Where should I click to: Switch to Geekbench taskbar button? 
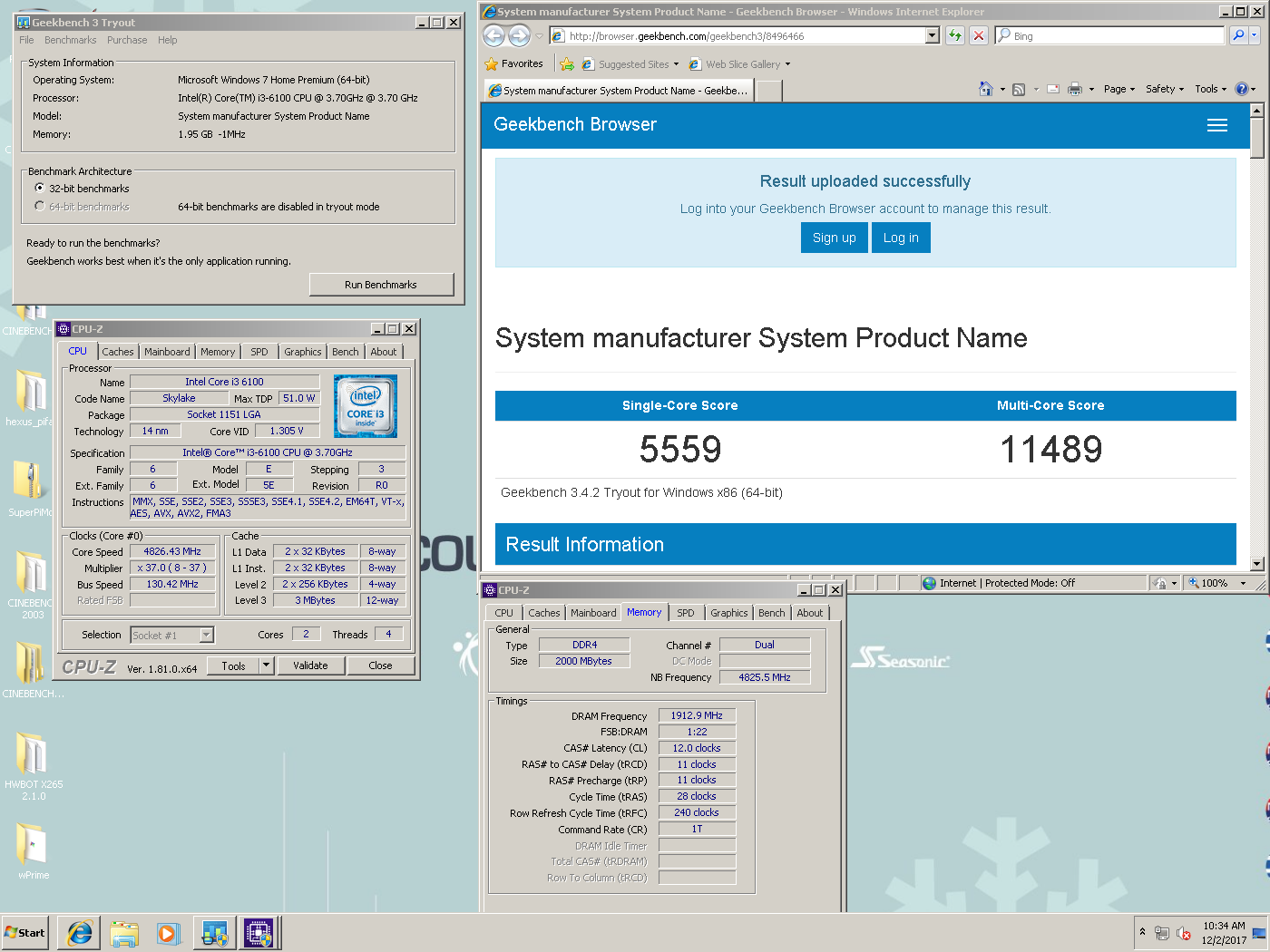(x=214, y=932)
